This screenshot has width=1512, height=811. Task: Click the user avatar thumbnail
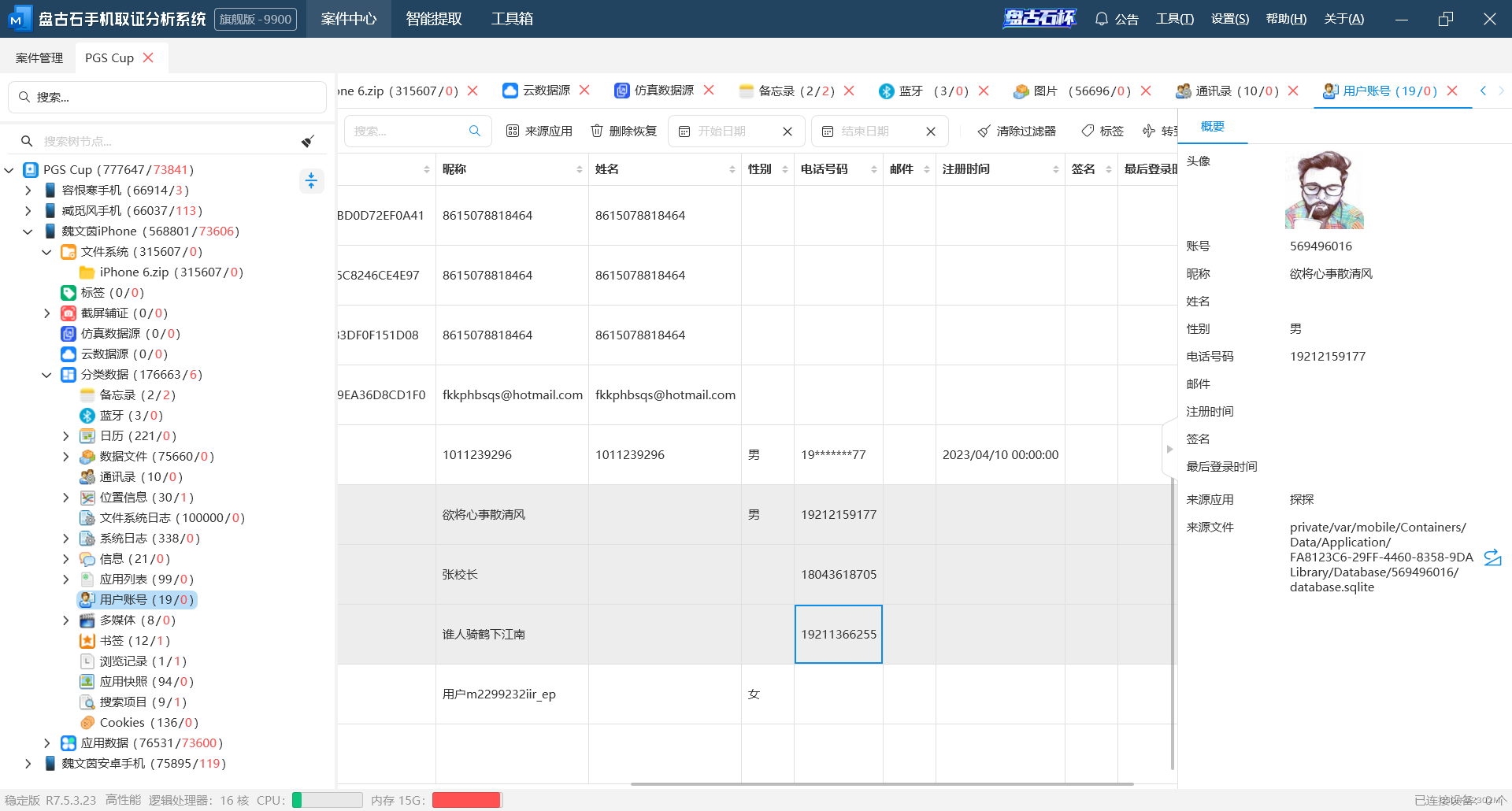pyautogui.click(x=1325, y=191)
